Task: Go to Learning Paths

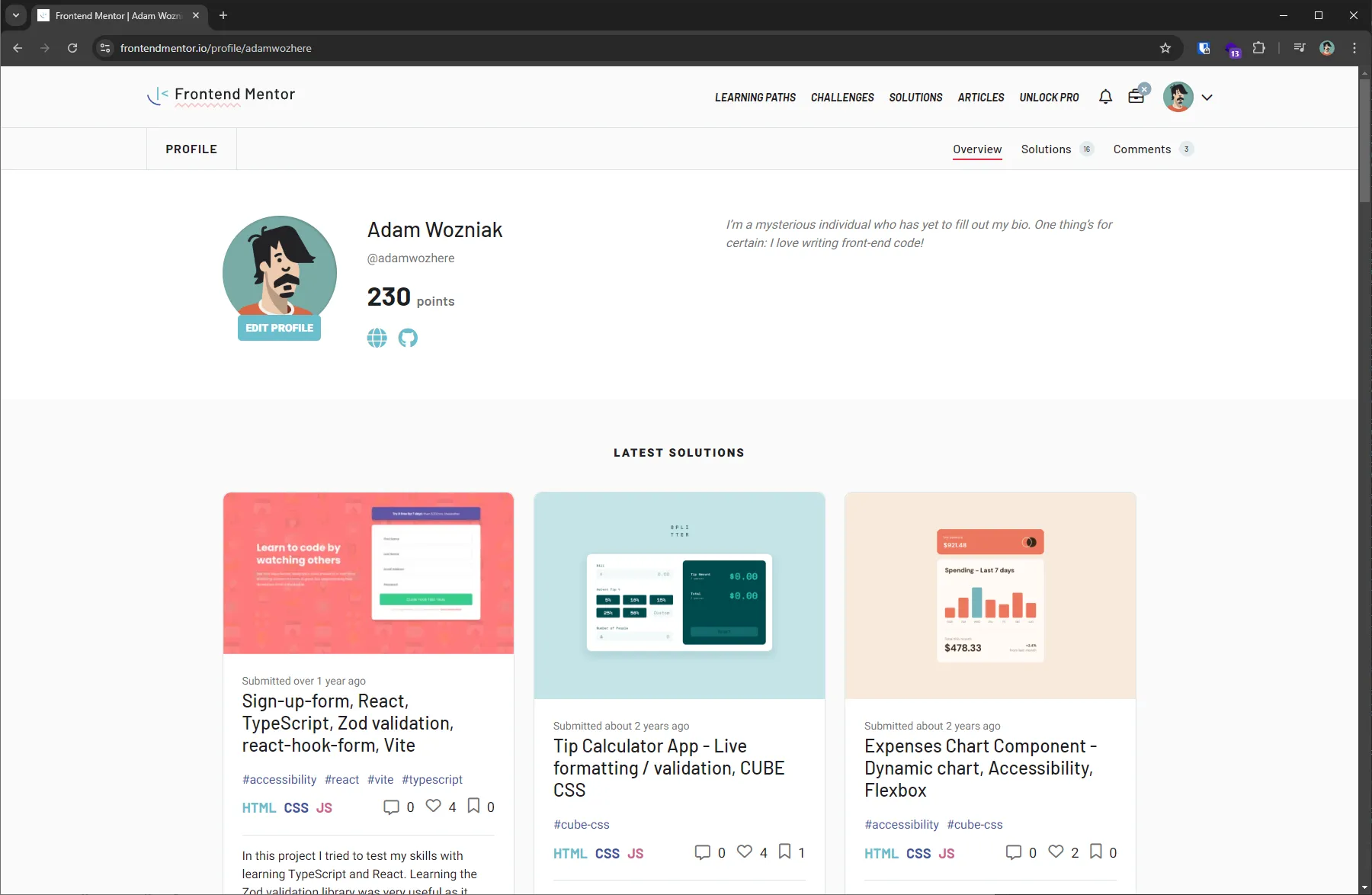Action: pos(755,98)
